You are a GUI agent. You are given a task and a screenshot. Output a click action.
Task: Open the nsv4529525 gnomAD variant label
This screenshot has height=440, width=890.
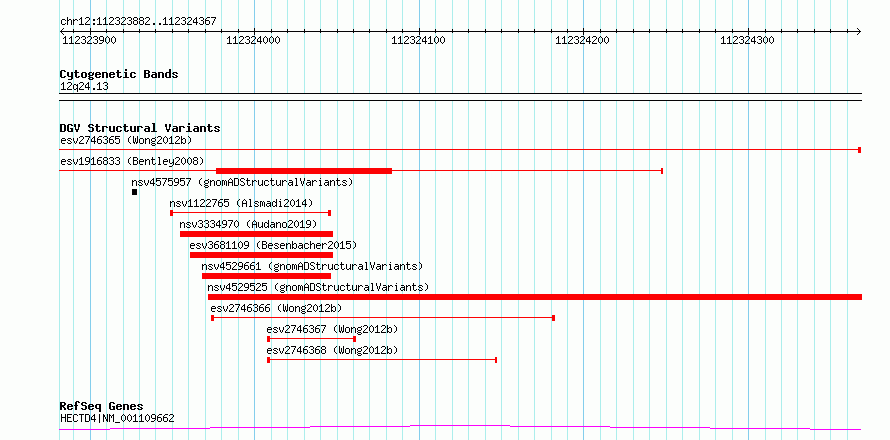click(318, 287)
